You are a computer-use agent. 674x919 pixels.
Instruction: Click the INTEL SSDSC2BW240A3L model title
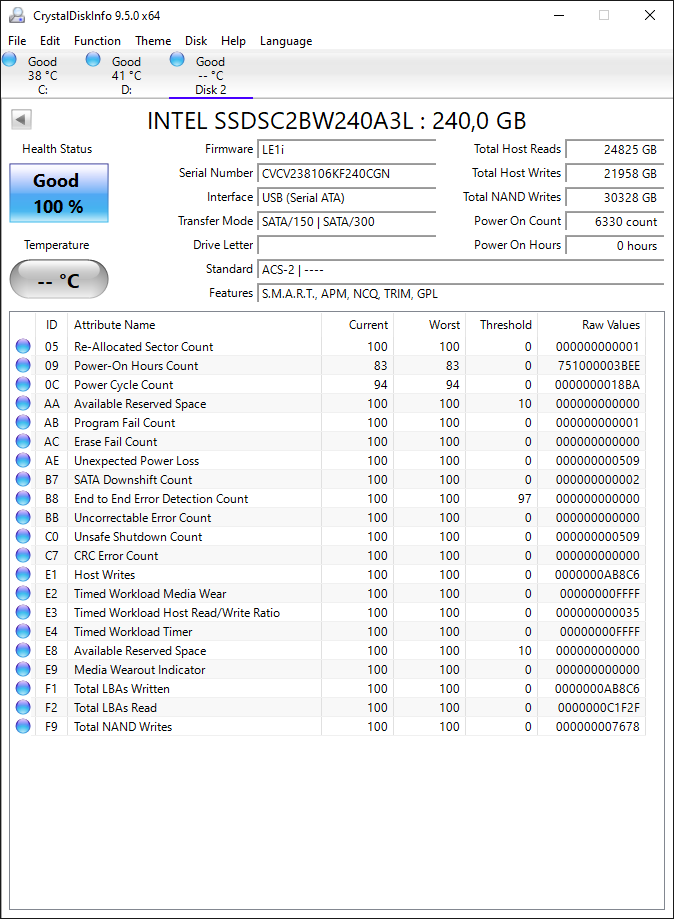[336, 121]
